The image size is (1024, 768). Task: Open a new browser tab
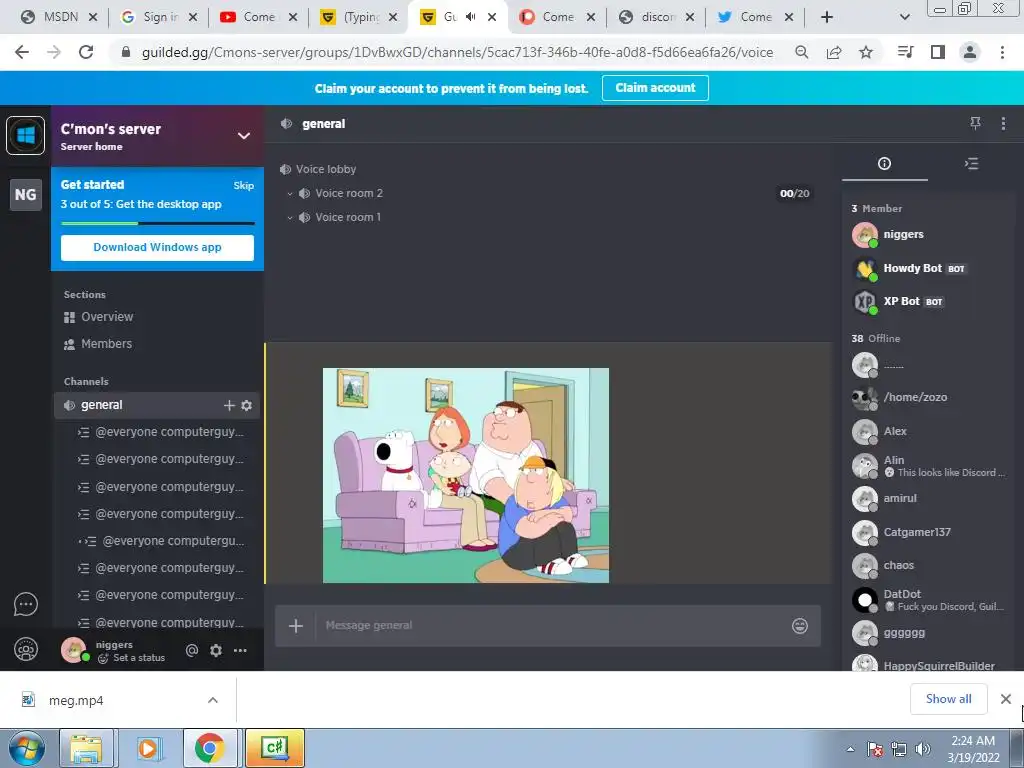pos(827,17)
